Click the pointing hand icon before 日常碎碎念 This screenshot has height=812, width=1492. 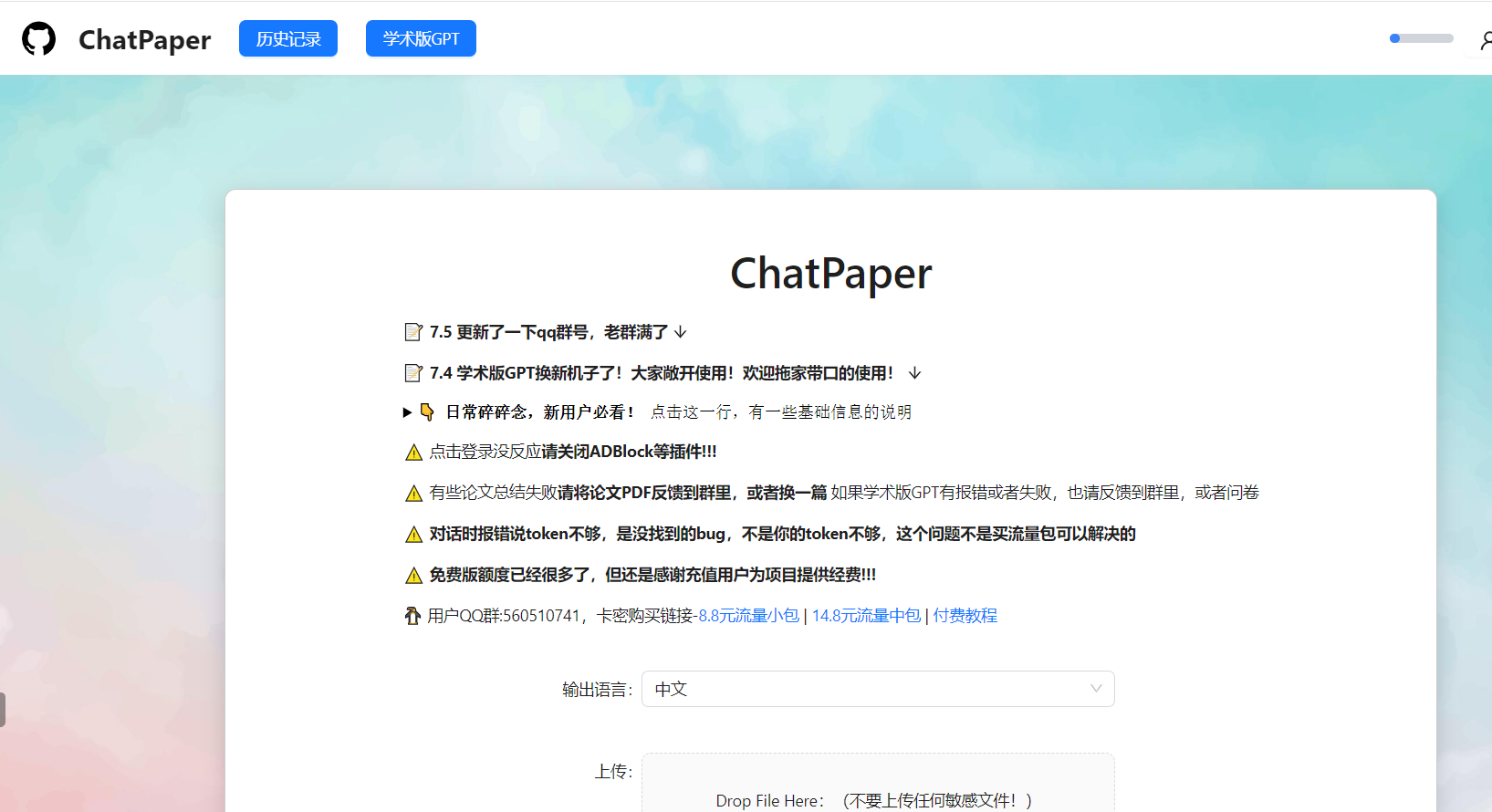[x=427, y=412]
